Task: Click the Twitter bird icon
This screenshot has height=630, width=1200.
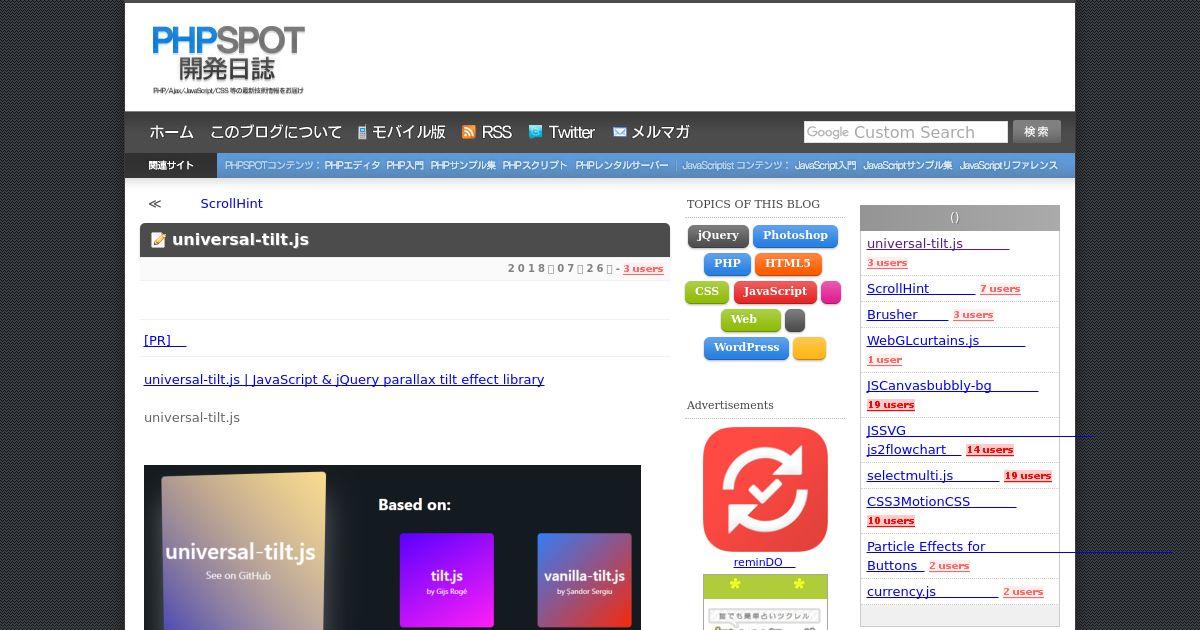Action: point(535,132)
